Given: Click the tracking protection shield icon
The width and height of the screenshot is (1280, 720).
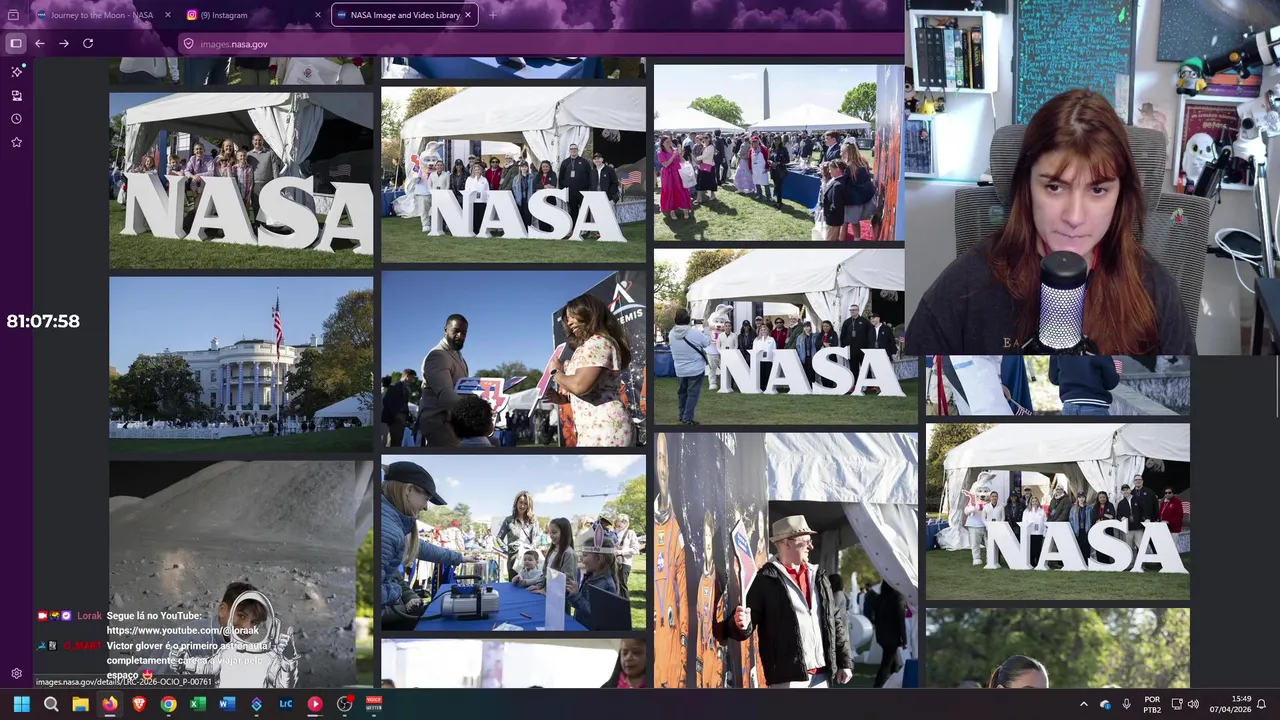Looking at the screenshot, I should pyautogui.click(x=188, y=44).
